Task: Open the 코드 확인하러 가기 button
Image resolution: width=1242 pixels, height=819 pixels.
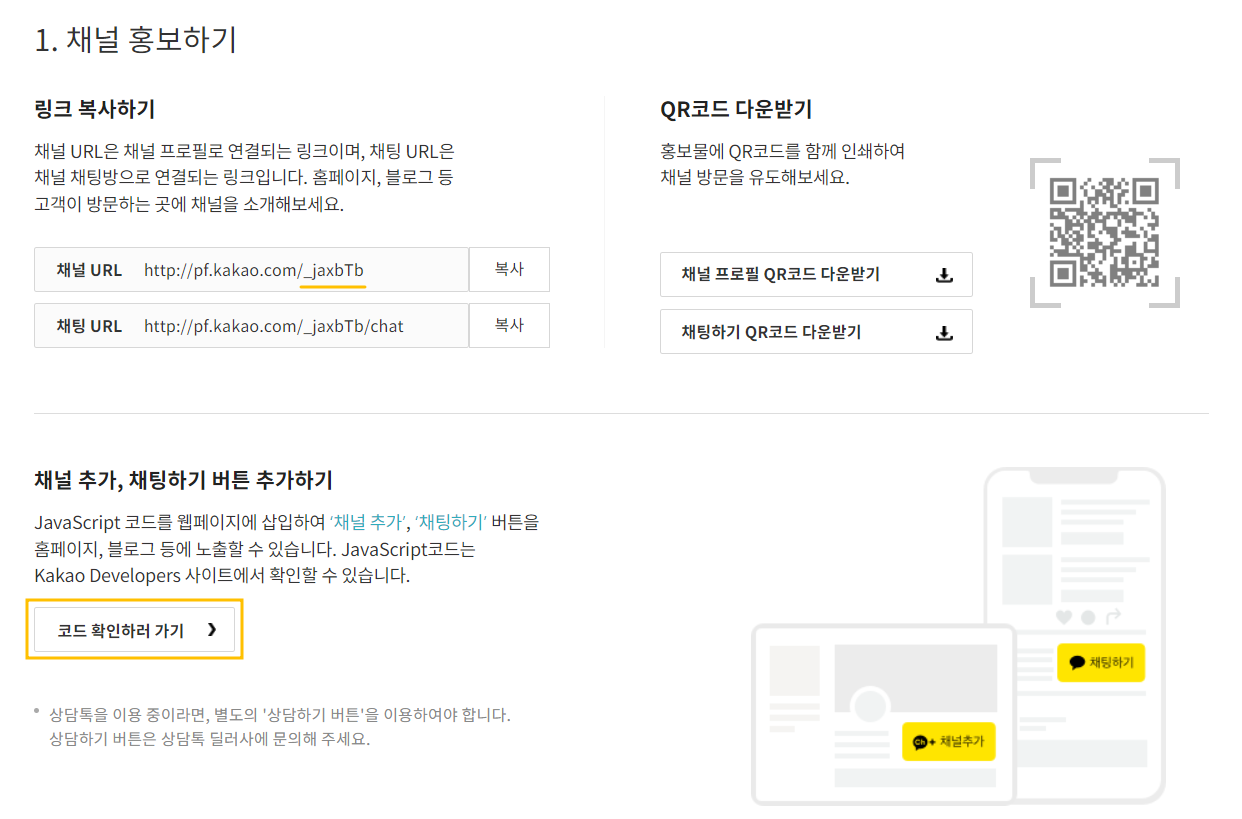Action: 134,630
